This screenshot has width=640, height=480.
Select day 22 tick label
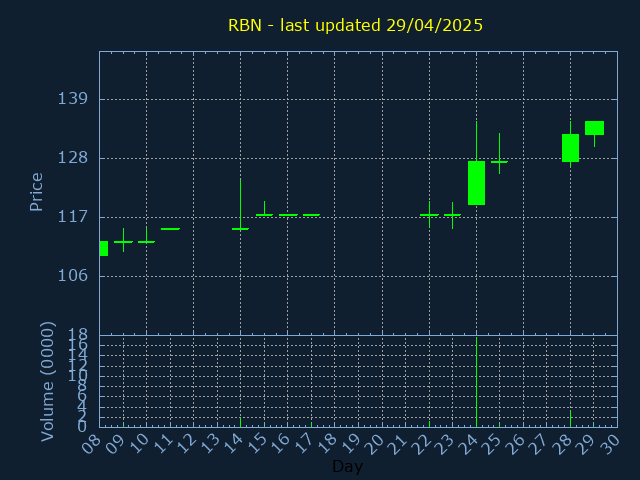pos(421,444)
